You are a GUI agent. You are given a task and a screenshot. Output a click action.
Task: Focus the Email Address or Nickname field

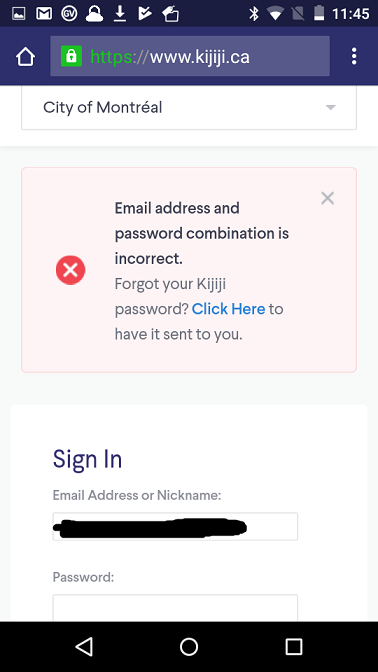click(175, 526)
